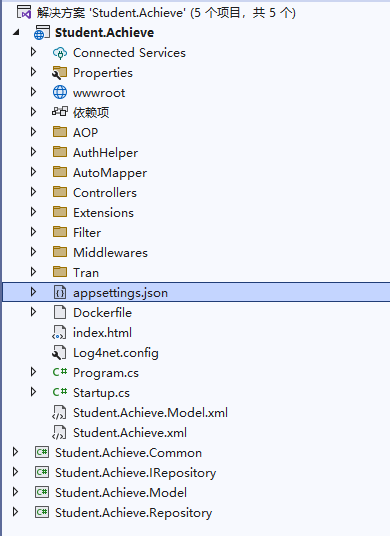
Task: Expand the Student.Achieve.Repository project arrow
Action: [15, 512]
